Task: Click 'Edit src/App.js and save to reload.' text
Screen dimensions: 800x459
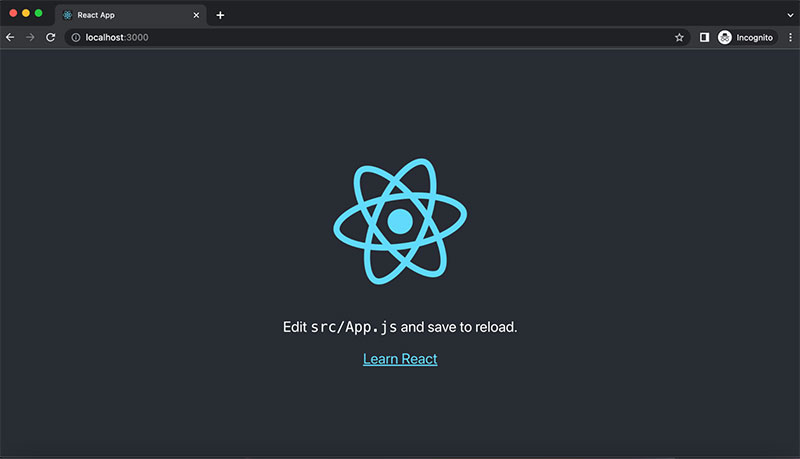Action: (400, 327)
